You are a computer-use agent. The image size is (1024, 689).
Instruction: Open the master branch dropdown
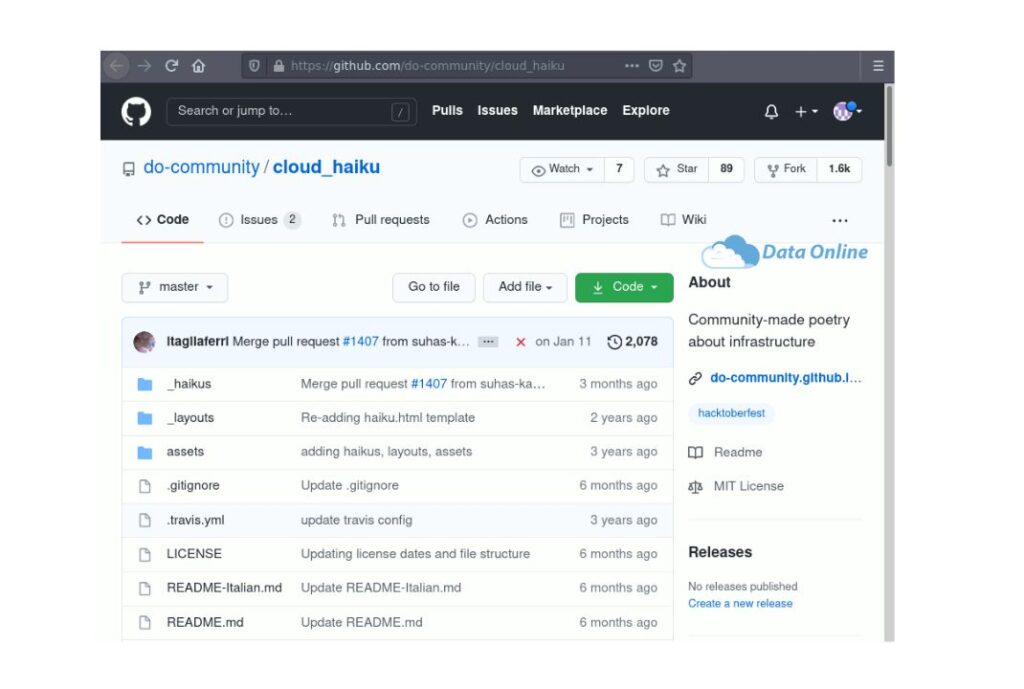tap(175, 287)
